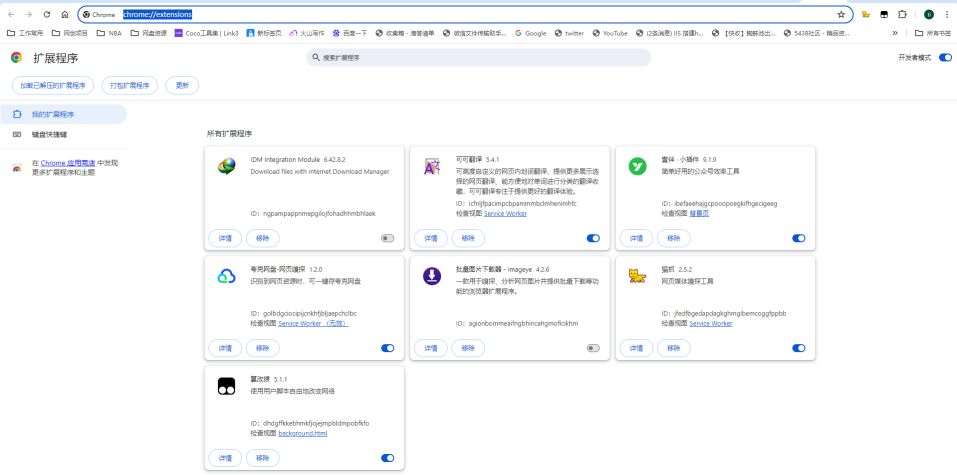Screen dimensions: 957x475
Task: Disable the 猫抓 extension toggle
Action: 798,348
